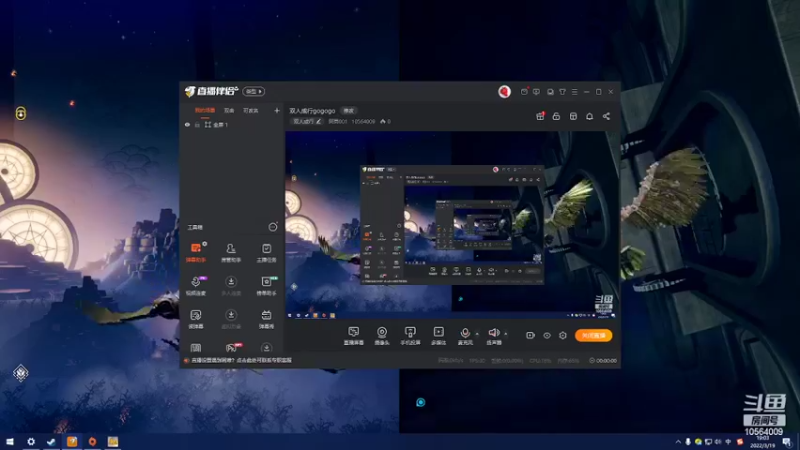The width and height of the screenshot is (800, 450).
Task: Open the 弹幕秀 danmaku show tool
Action: (266, 319)
